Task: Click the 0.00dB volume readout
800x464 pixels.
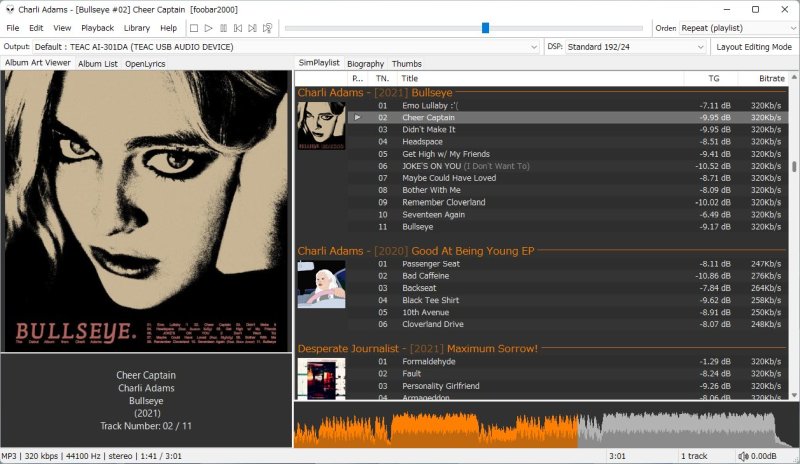Action: pyautogui.click(x=763, y=456)
